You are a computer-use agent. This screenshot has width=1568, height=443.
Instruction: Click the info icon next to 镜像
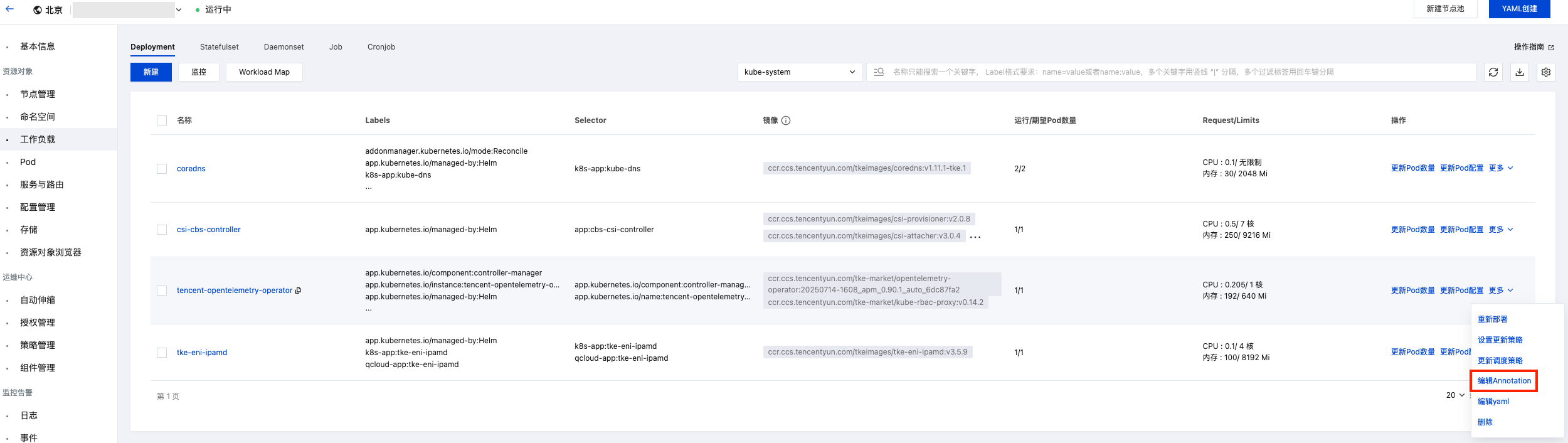786,120
